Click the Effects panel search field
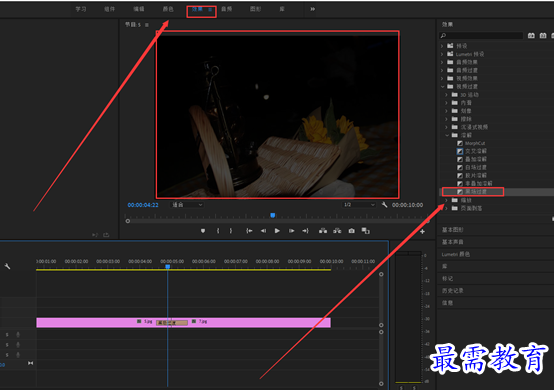 pos(481,36)
